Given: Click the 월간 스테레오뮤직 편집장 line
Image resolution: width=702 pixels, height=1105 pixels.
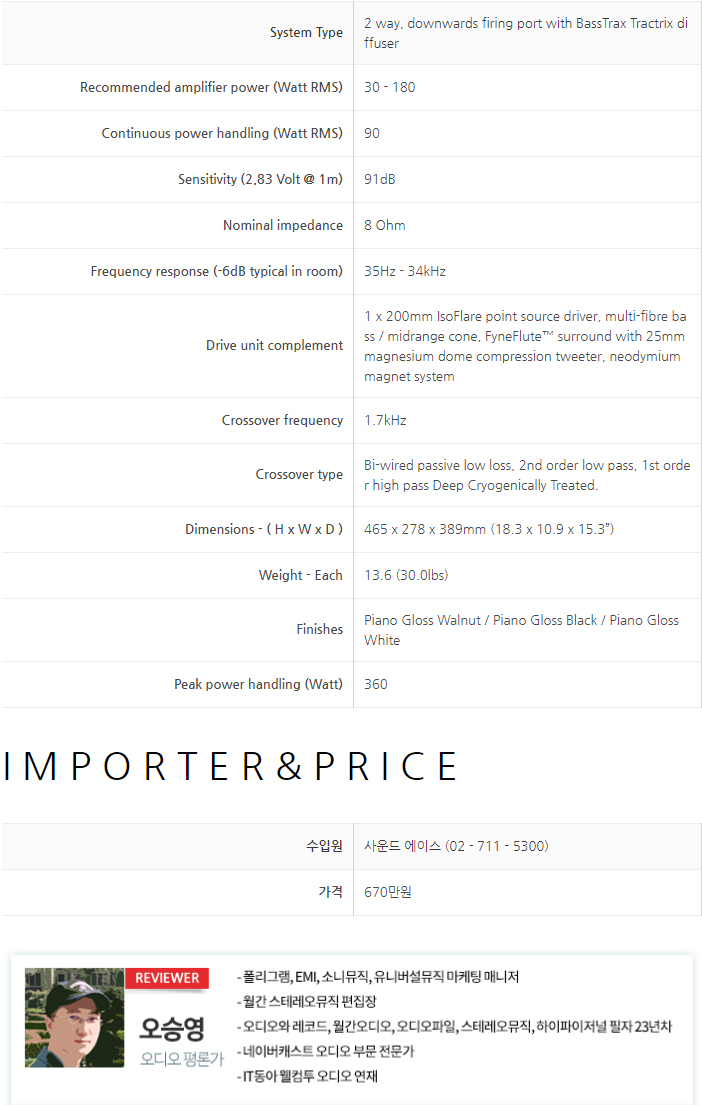Looking at the screenshot, I should [x=307, y=1001].
